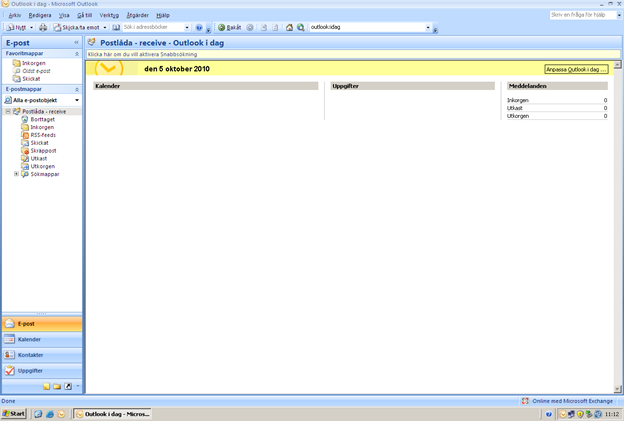Click the Snabbsökning activation info bar

353,54
